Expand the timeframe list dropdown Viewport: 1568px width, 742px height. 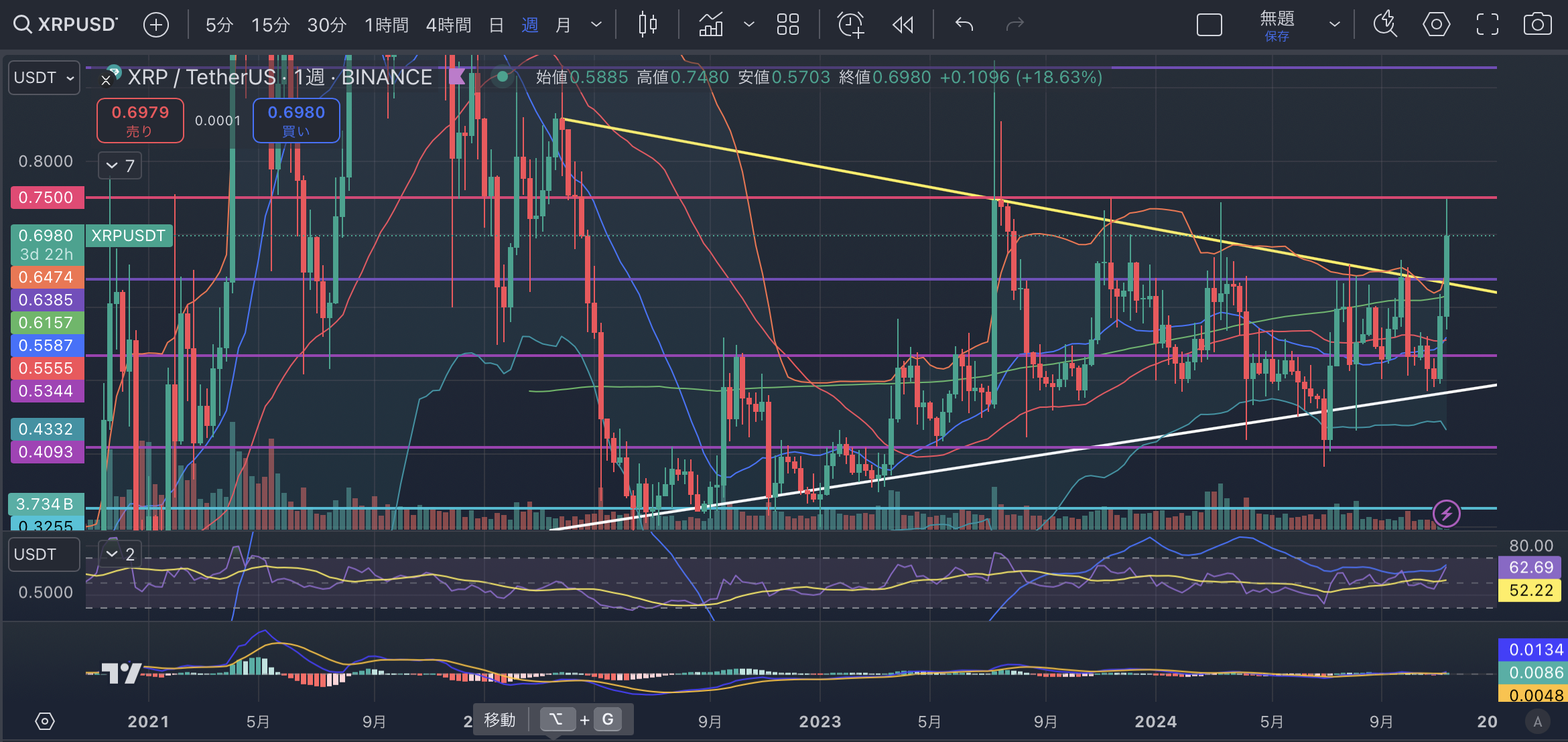point(596,25)
